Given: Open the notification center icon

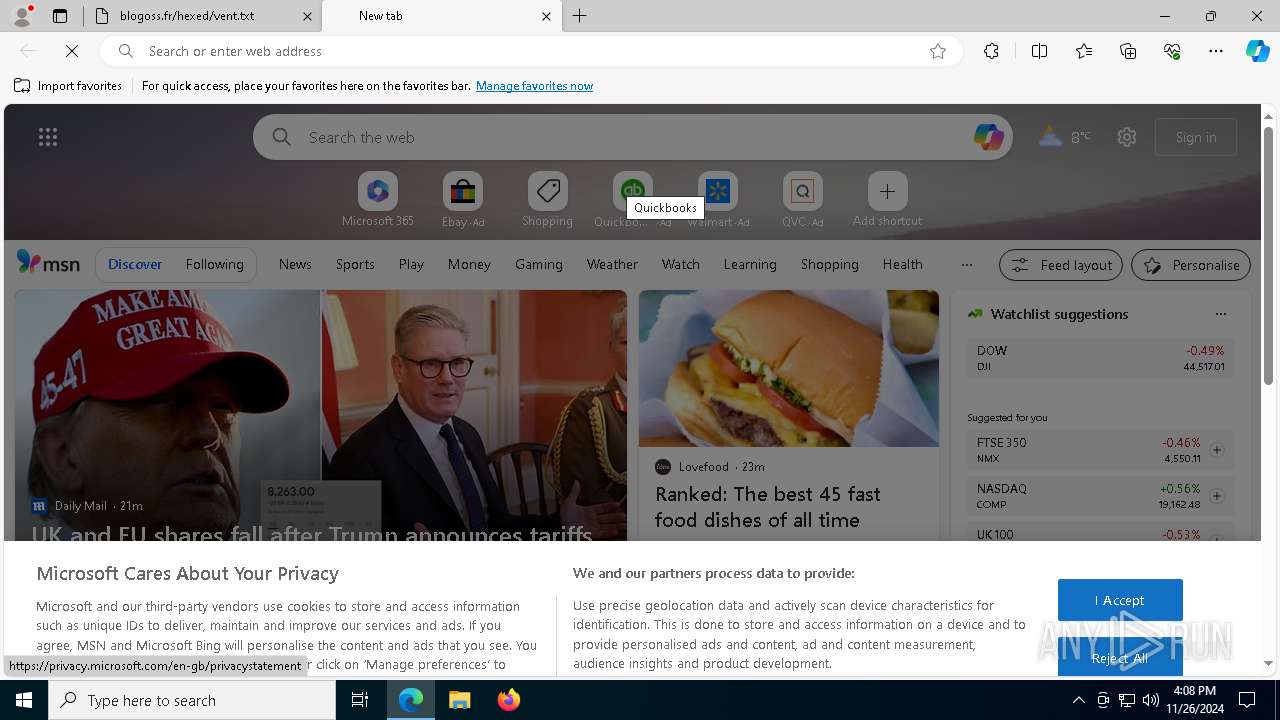Looking at the screenshot, I should [1247, 700].
